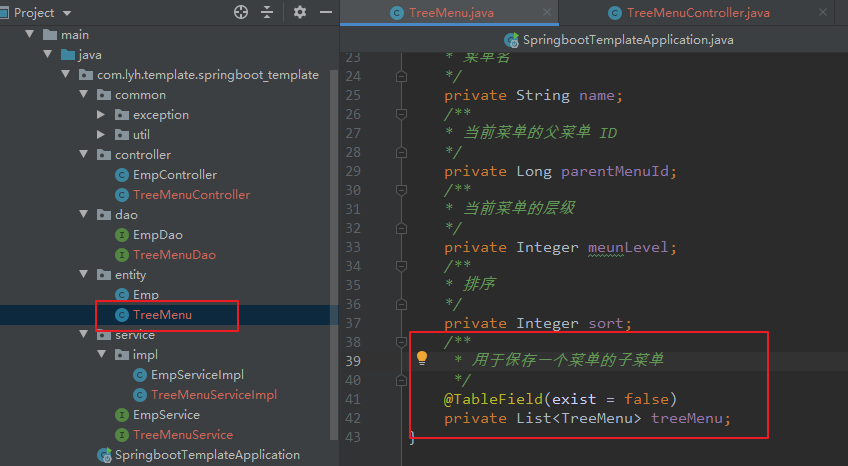This screenshot has height=466, width=848.
Task: Click the Collapse All icon in Project panel
Action: pos(267,12)
